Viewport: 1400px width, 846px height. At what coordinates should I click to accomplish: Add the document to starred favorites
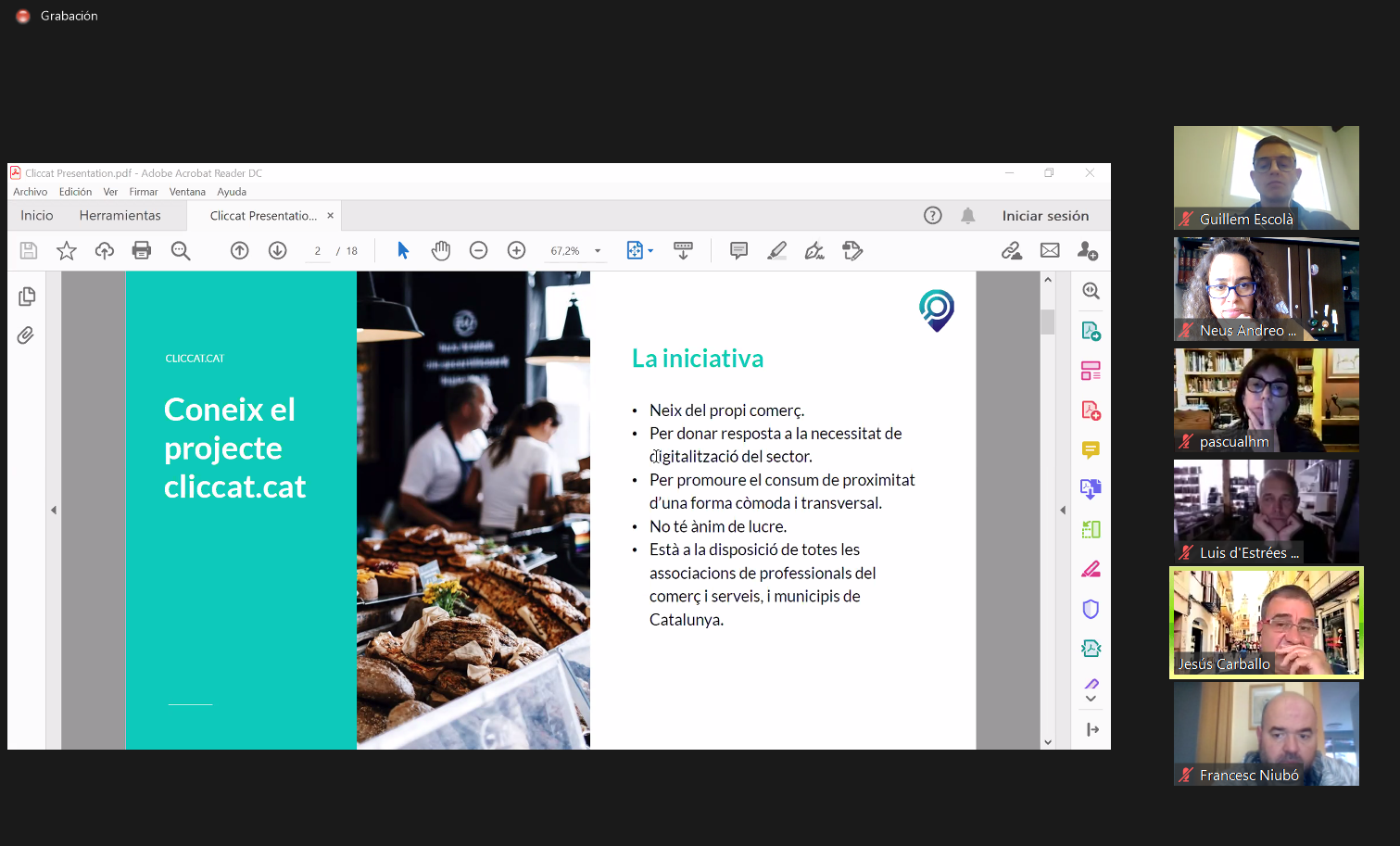point(67,250)
